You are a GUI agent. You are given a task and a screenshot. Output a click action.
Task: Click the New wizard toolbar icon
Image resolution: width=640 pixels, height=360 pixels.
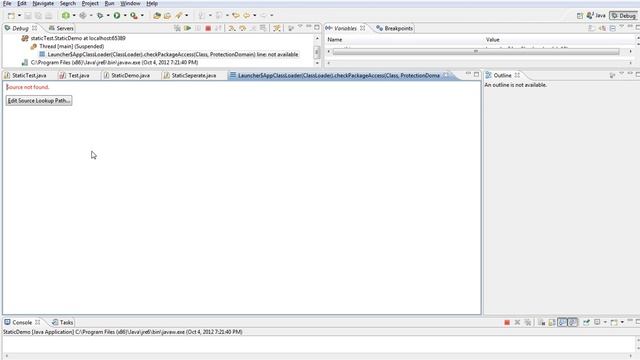[x=11, y=16]
